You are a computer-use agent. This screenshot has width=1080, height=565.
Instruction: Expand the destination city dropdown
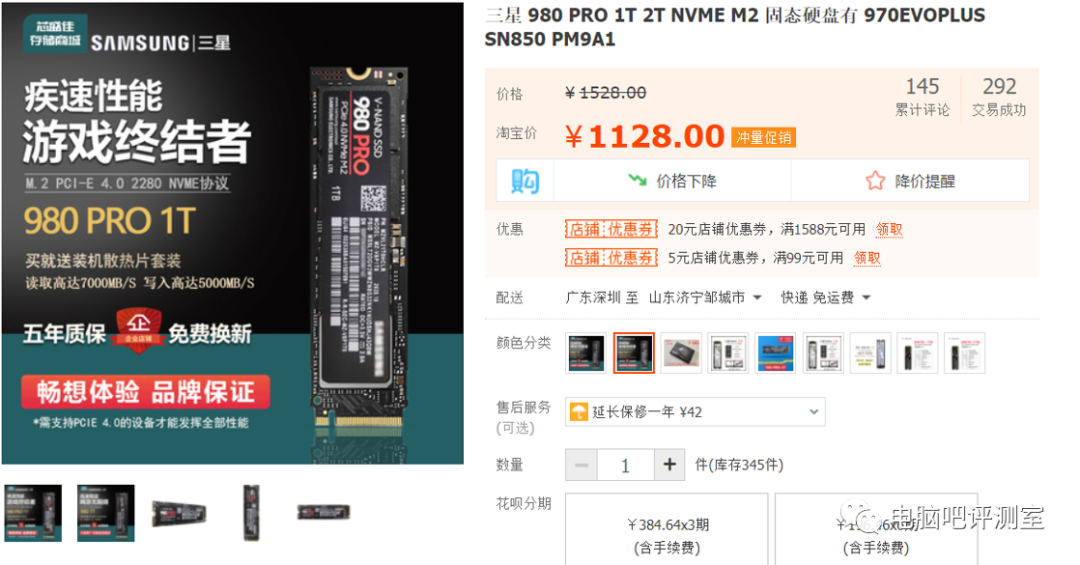tap(705, 298)
